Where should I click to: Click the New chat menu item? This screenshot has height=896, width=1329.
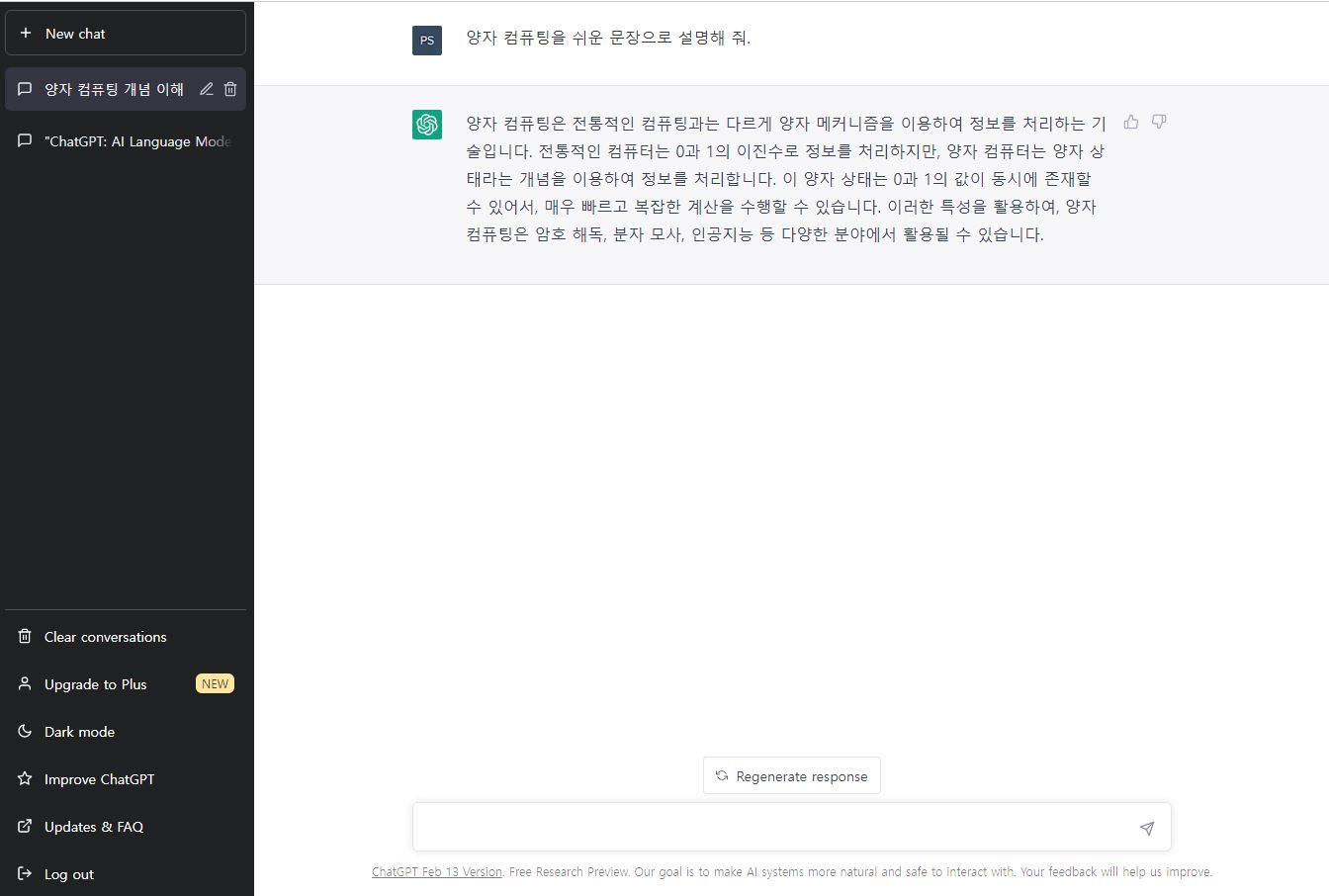[x=72, y=33]
